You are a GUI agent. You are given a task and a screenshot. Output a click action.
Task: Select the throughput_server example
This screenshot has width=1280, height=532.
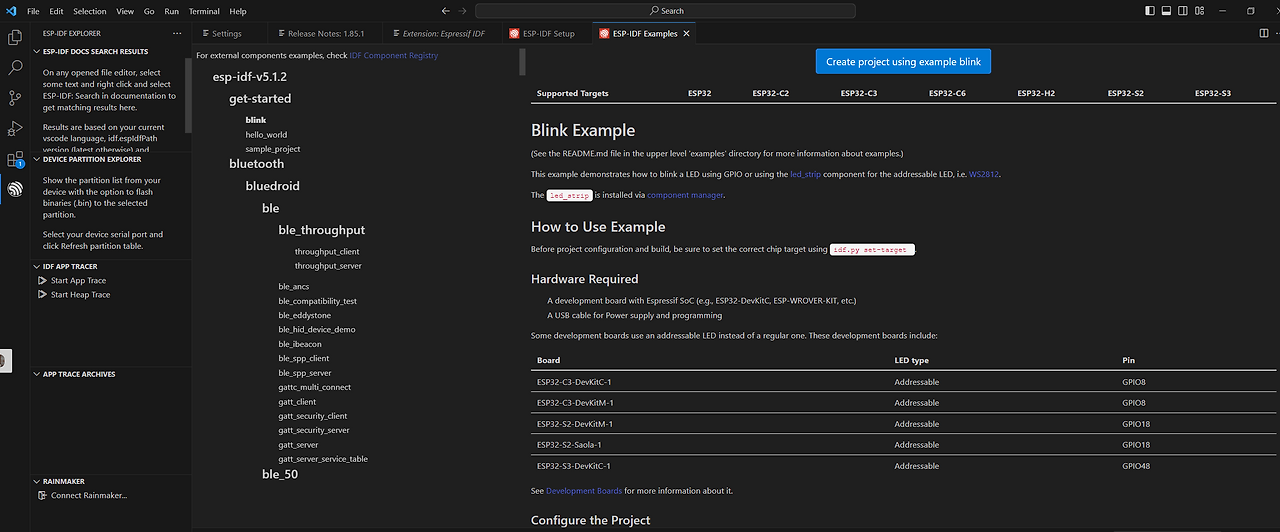pyautogui.click(x=328, y=266)
